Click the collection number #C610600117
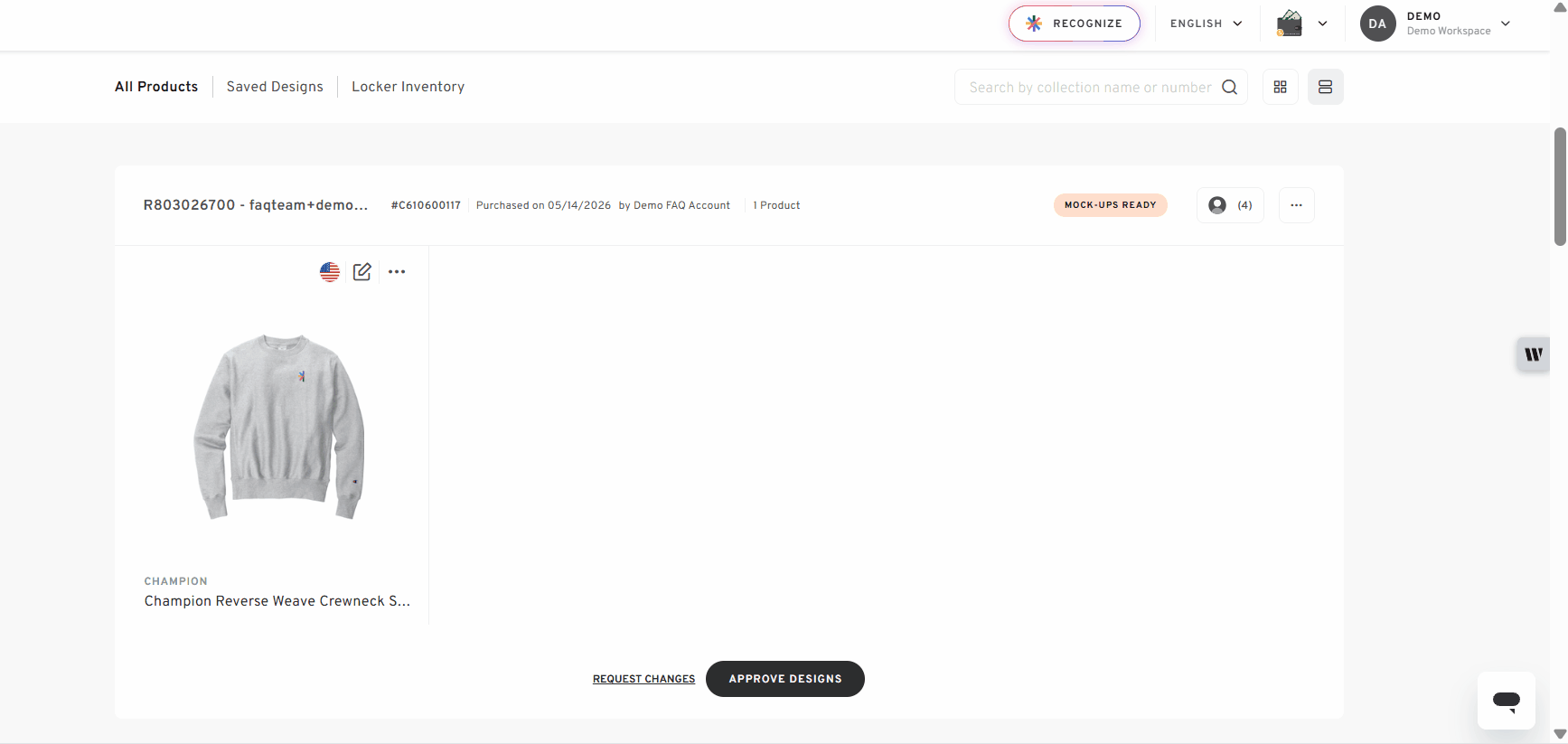 click(x=426, y=205)
